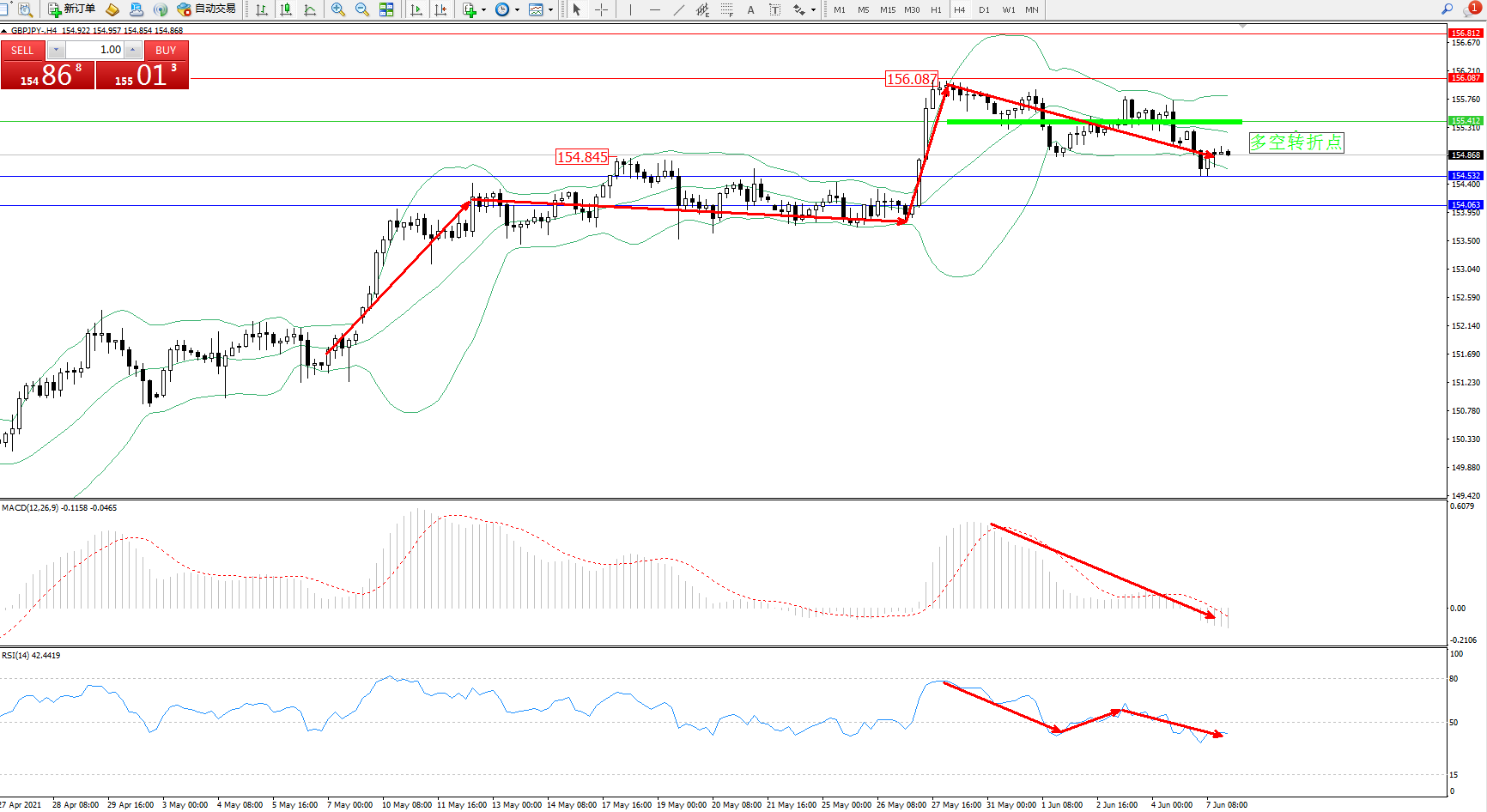Viewport: 1487px width, 812px height.
Task: Expand the chart templates dropdown arrow
Action: point(550,10)
